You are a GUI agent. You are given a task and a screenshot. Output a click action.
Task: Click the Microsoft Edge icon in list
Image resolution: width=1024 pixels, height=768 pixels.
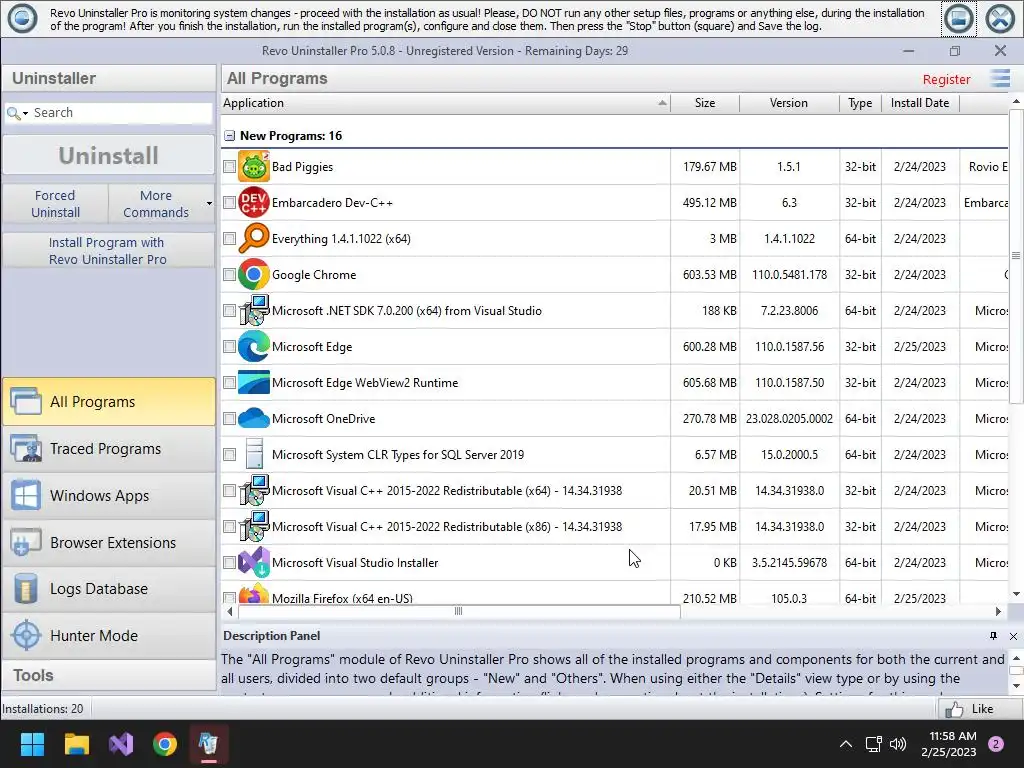pos(253,346)
